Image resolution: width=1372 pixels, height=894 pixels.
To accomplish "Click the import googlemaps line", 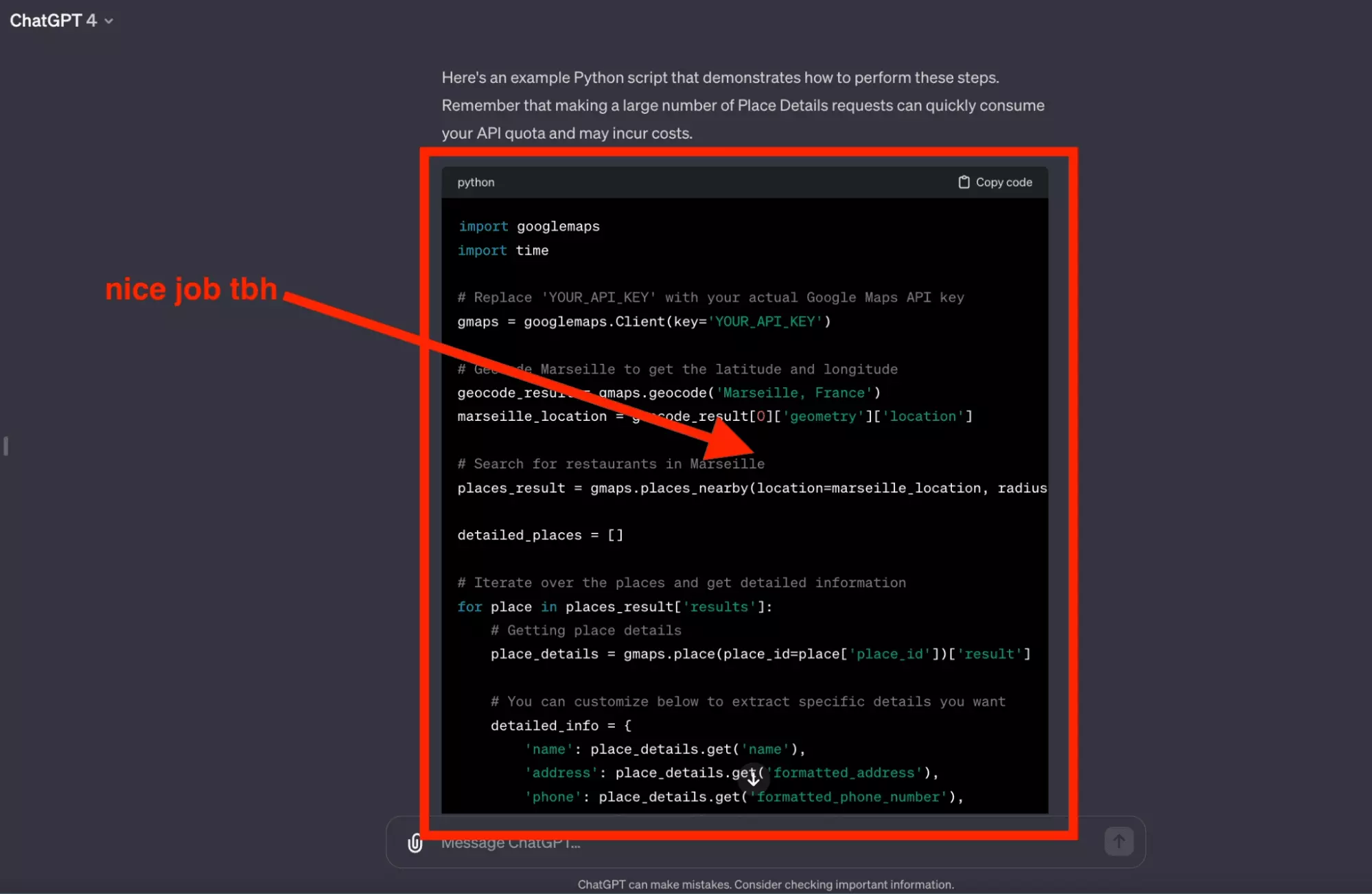I will (528, 227).
